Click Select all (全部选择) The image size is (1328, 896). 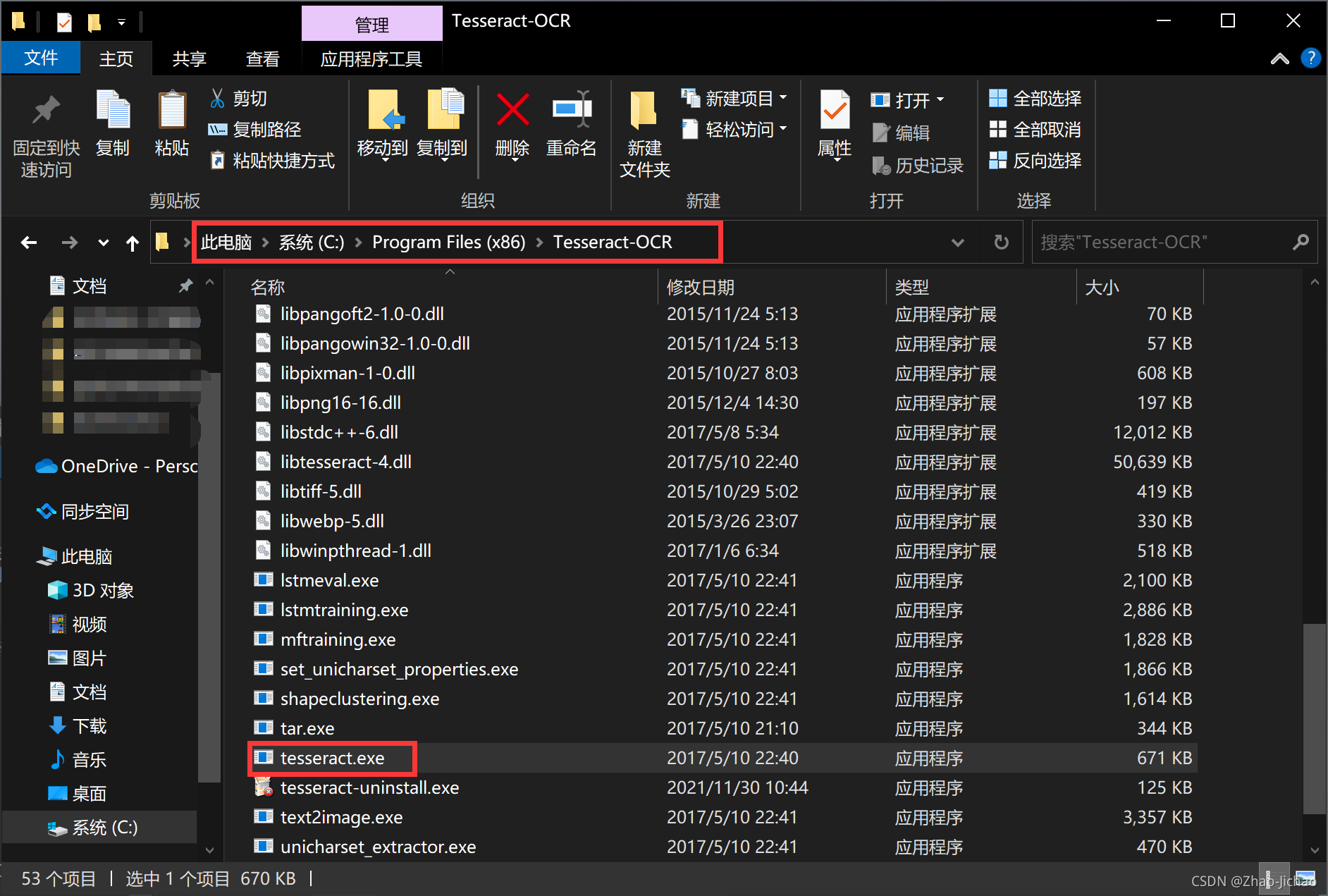click(x=1035, y=99)
